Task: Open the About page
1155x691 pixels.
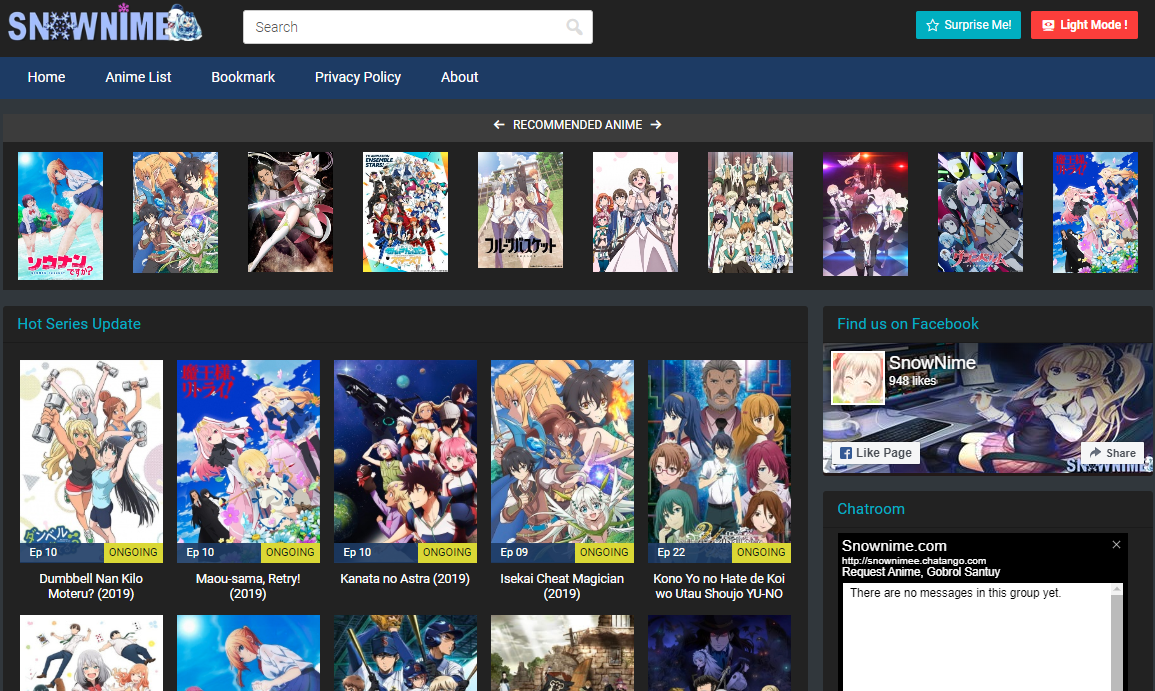Action: [460, 77]
